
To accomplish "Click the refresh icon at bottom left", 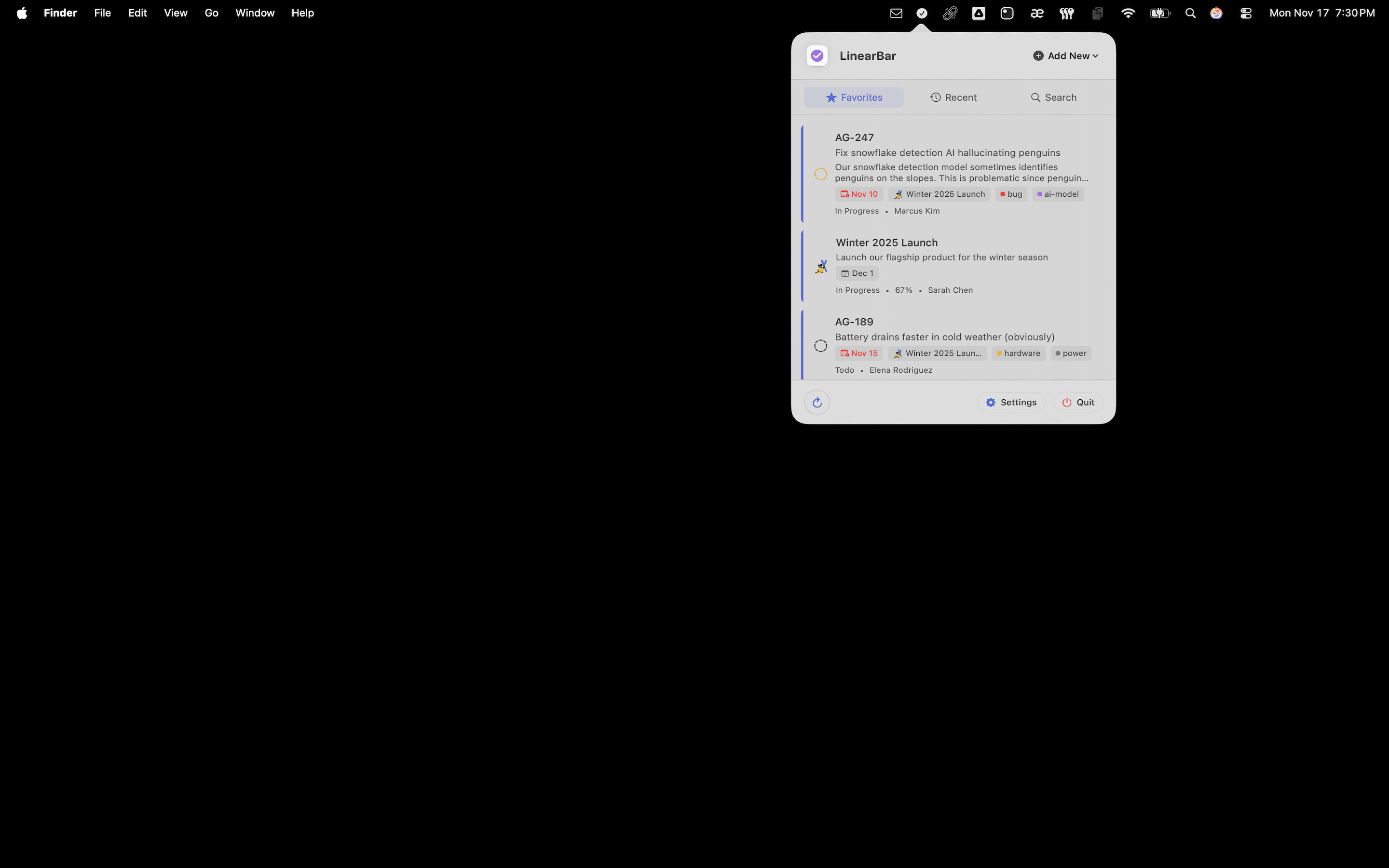I will click(x=817, y=402).
